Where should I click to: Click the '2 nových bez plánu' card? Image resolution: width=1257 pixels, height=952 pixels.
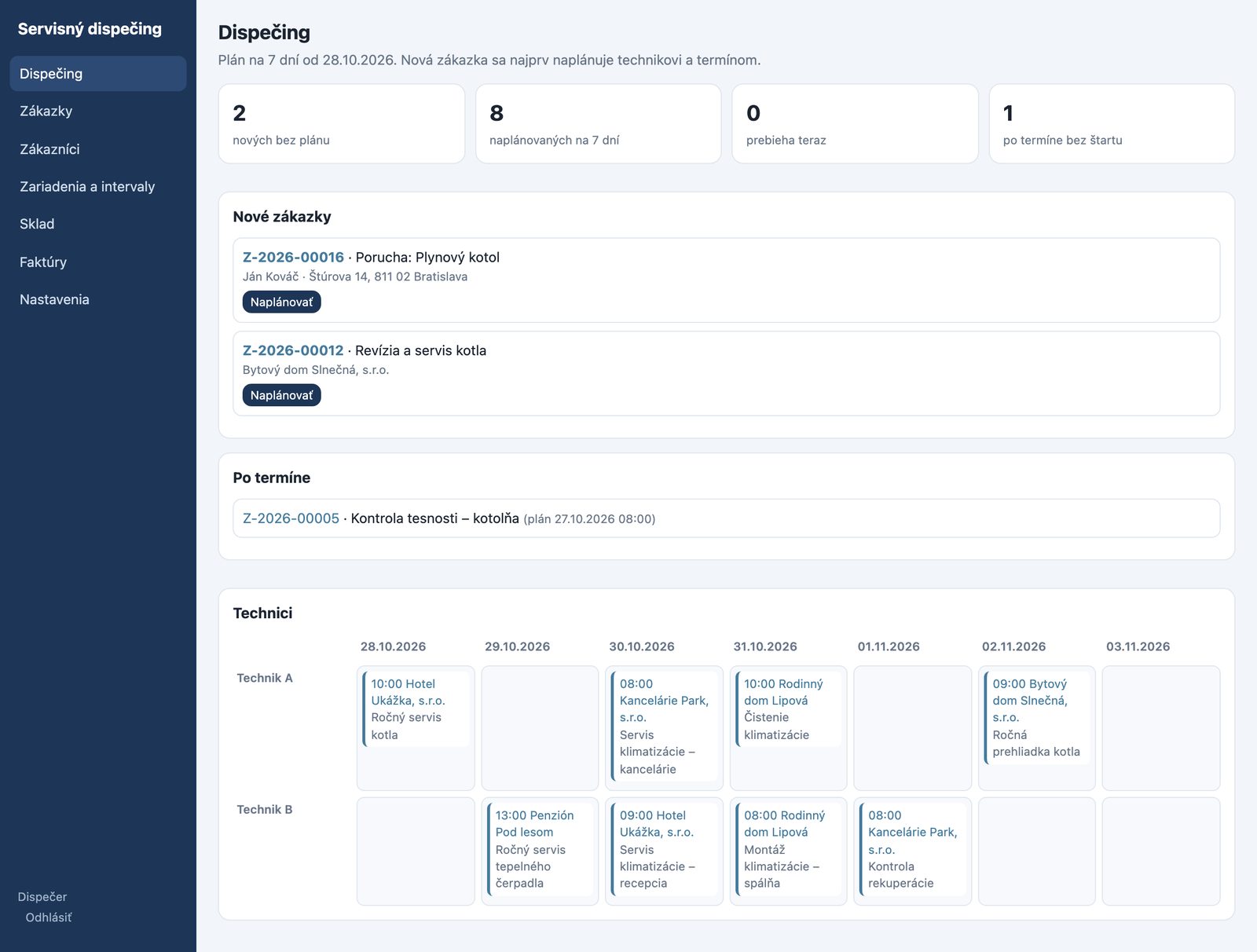click(342, 124)
